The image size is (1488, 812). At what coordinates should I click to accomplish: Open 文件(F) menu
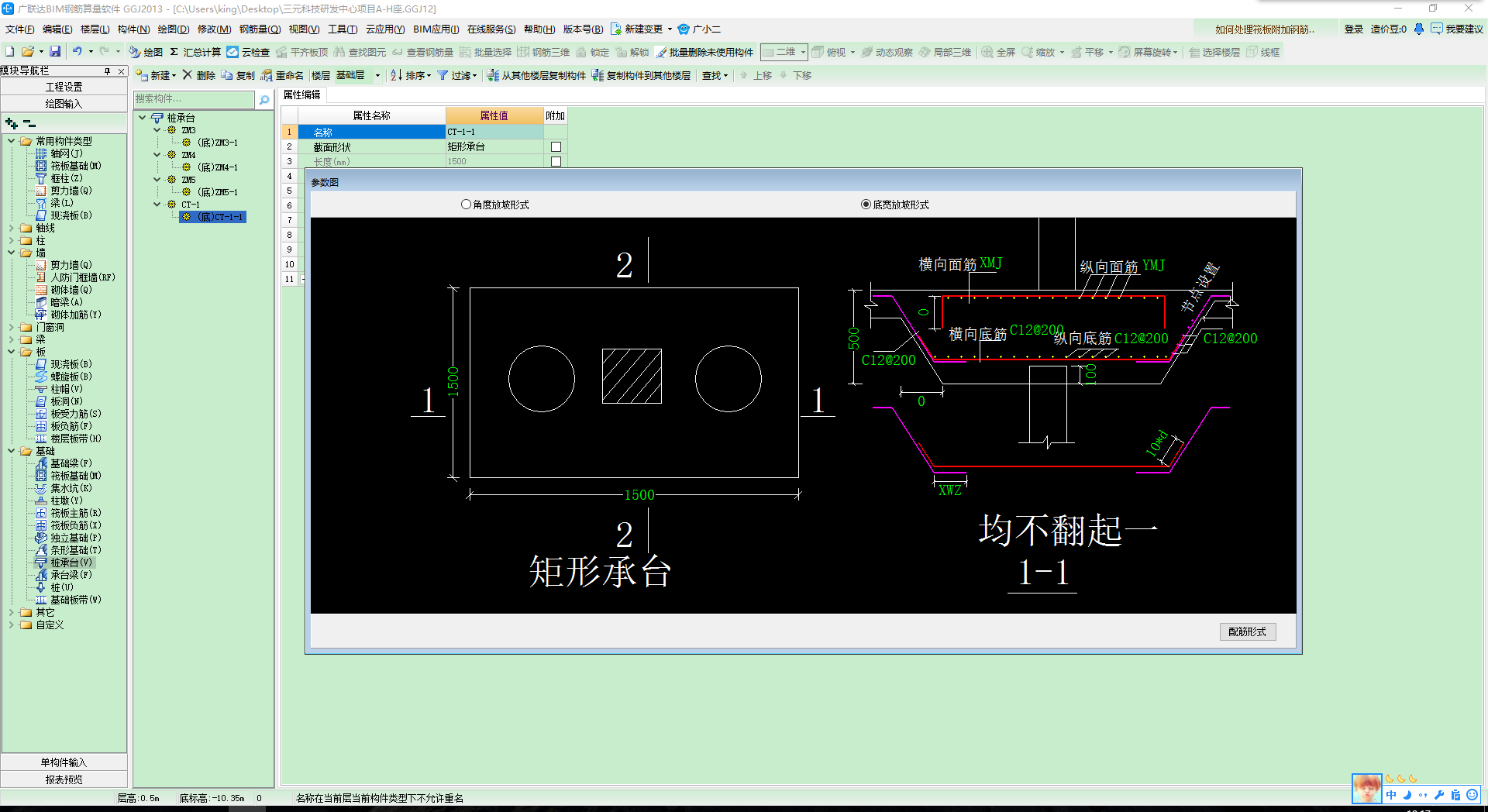pos(19,29)
